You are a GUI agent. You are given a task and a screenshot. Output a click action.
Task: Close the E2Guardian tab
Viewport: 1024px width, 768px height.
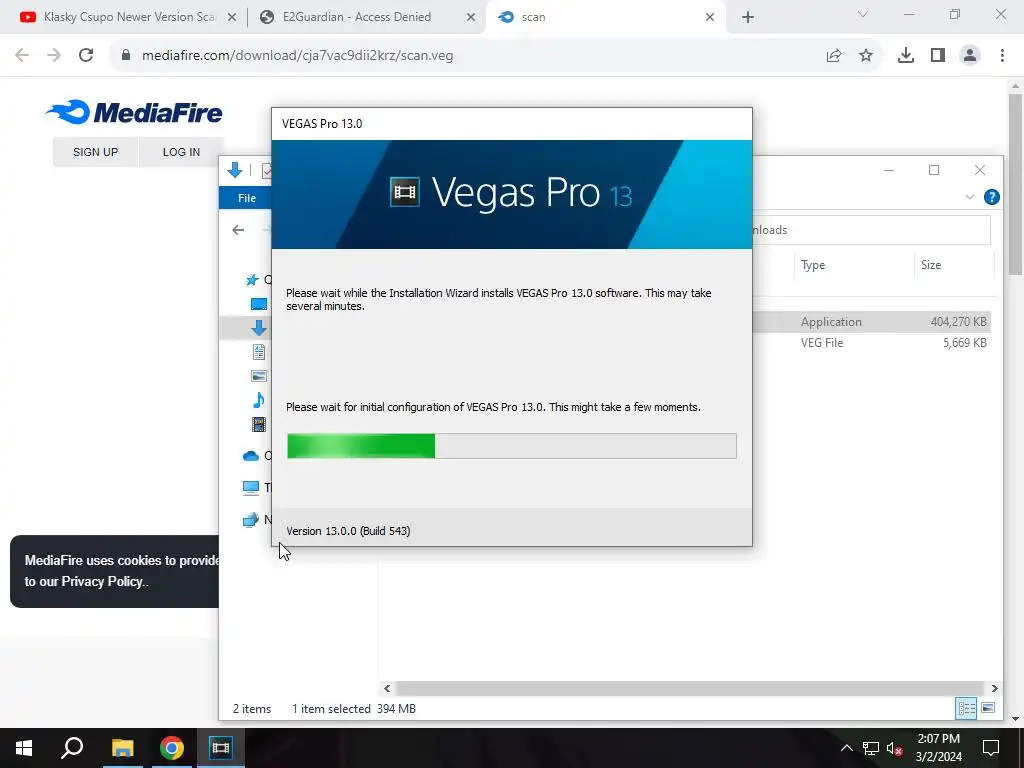(471, 18)
